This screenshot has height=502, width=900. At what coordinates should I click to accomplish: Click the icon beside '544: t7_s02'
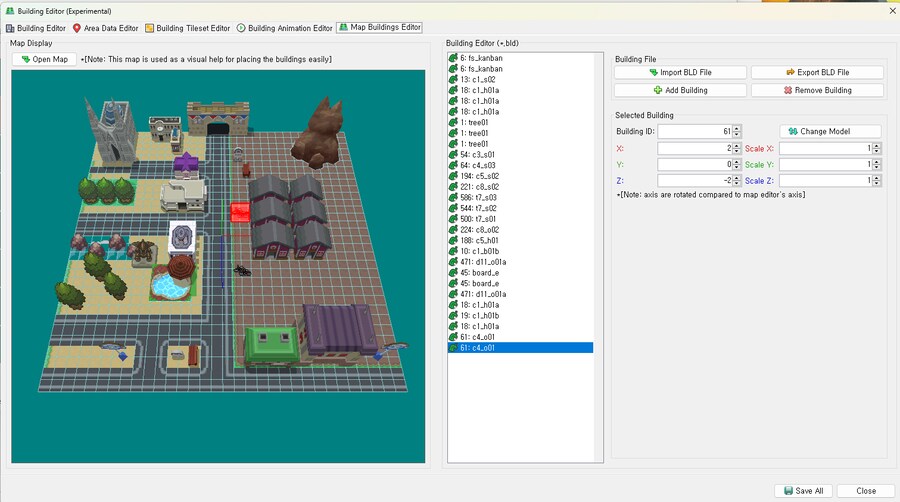(453, 208)
